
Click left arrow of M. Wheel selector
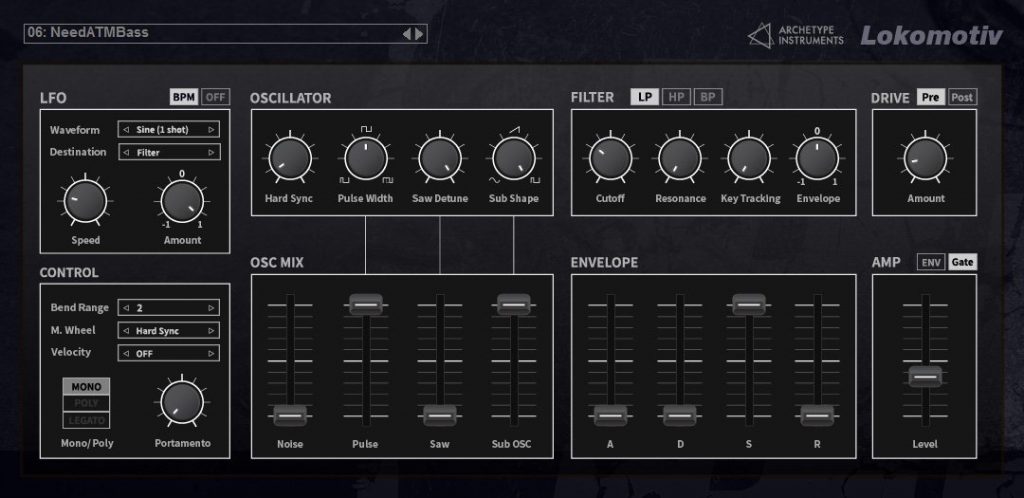tap(126, 330)
